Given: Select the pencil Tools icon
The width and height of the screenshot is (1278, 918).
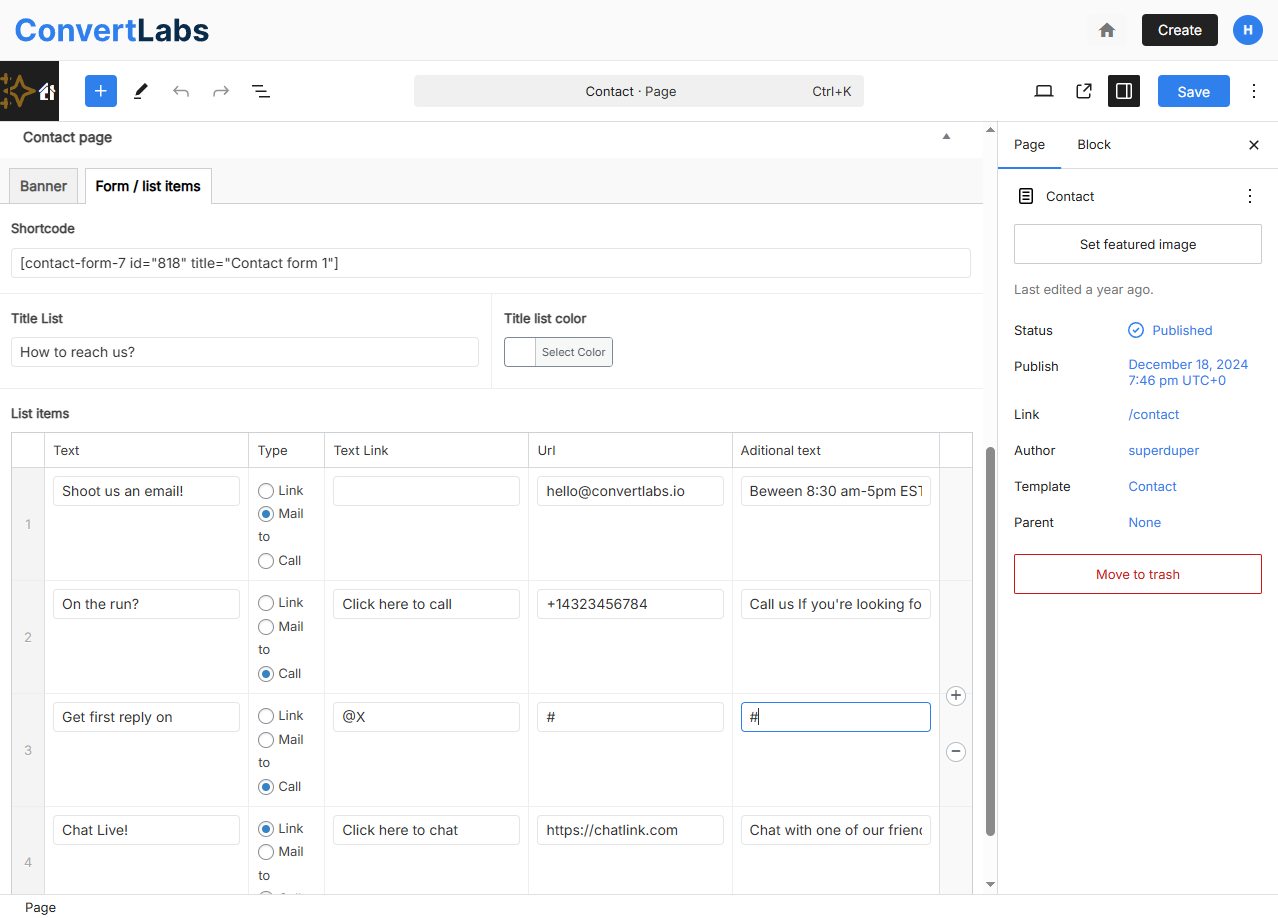Looking at the screenshot, I should pos(141,91).
